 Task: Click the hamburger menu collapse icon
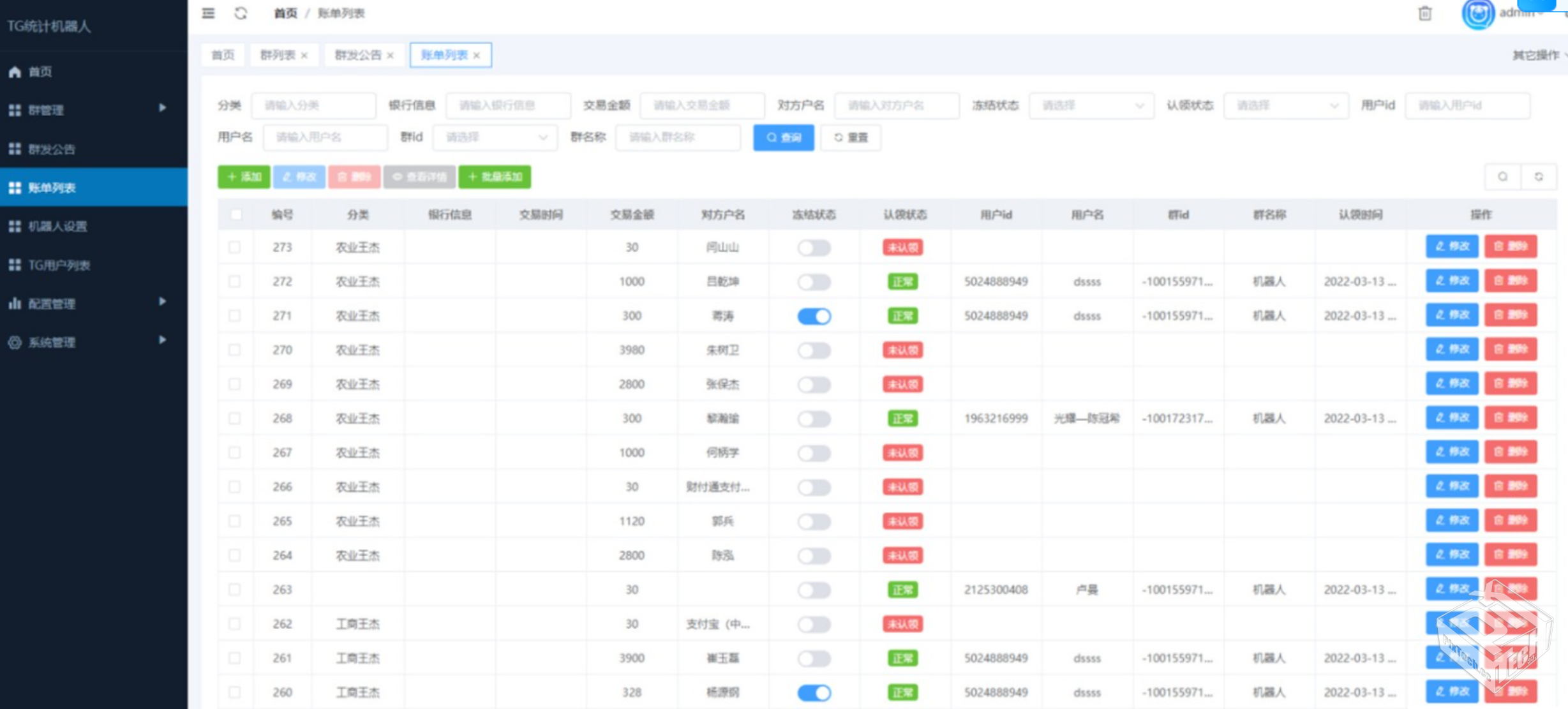(208, 13)
